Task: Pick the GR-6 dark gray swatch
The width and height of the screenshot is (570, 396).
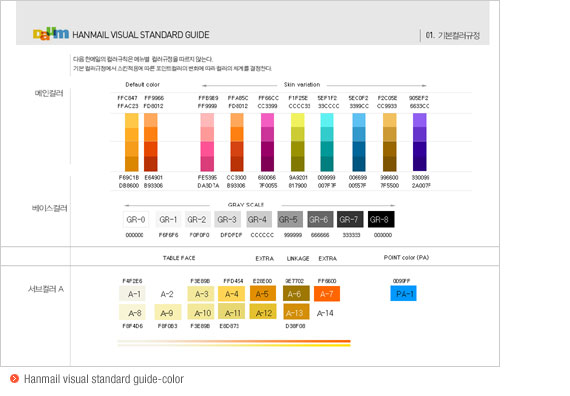Action: click(320, 219)
